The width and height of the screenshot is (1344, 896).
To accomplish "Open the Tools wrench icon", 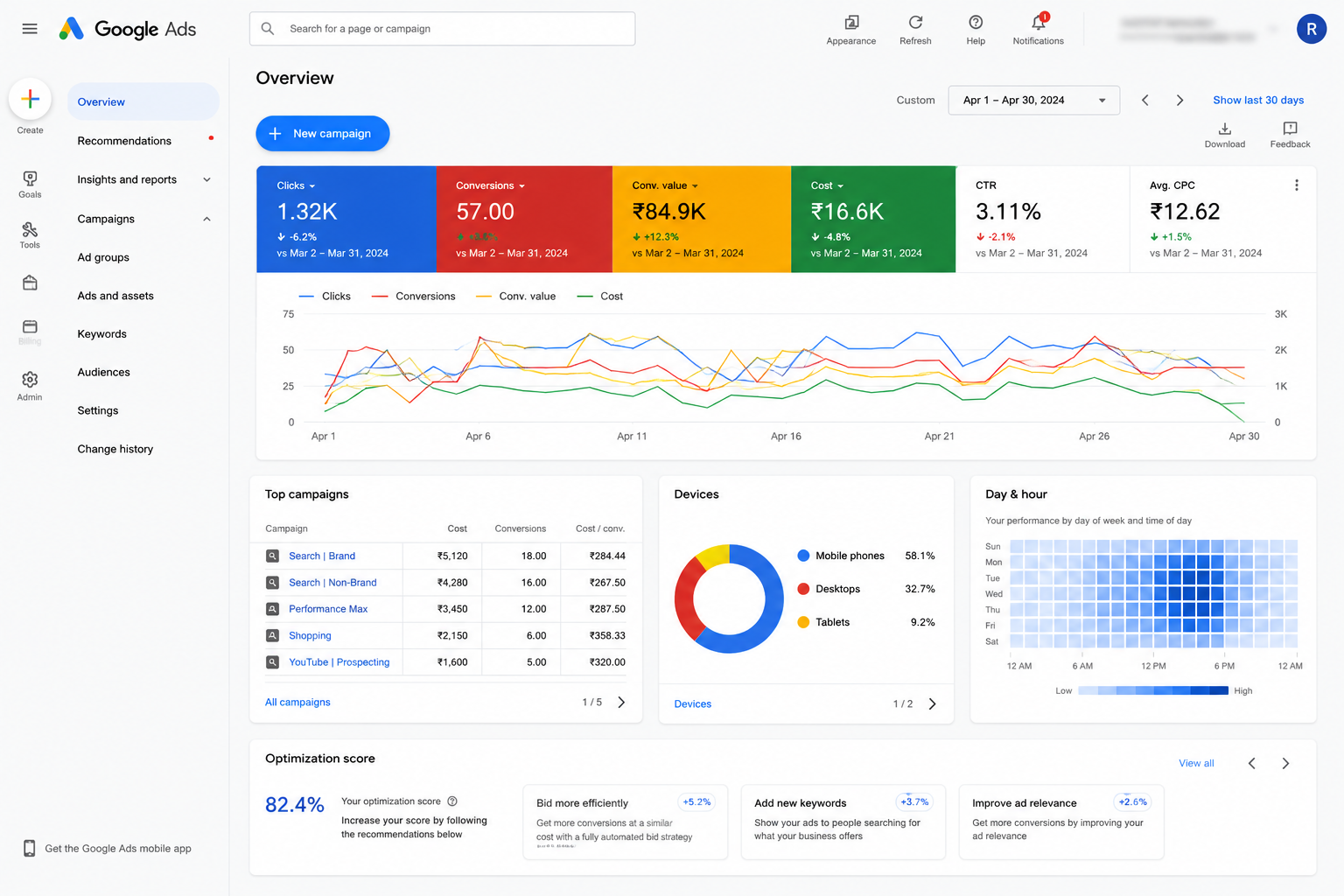I will [x=30, y=229].
